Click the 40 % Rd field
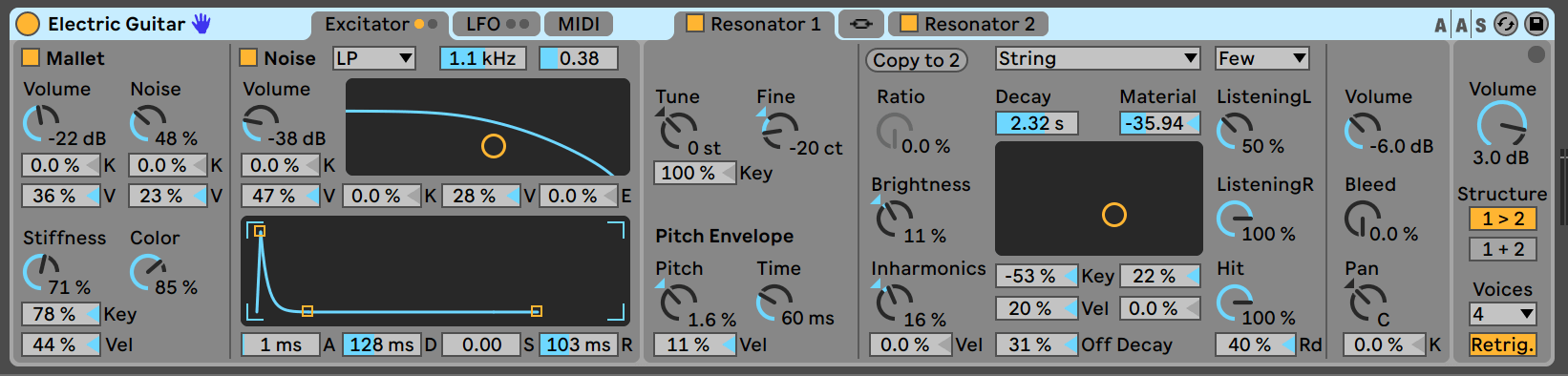Viewport: 1568px width, 376px height. pos(1255,345)
